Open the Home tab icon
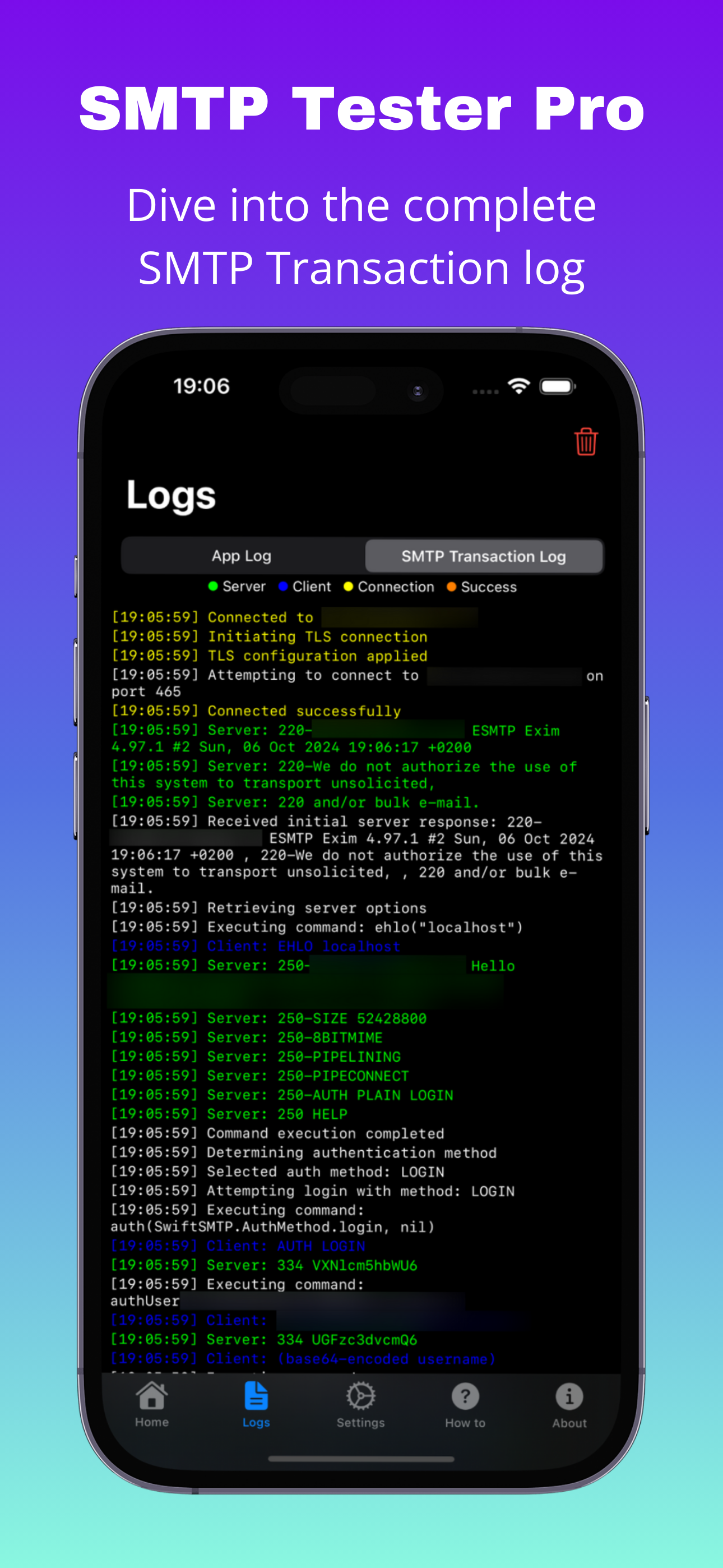 point(151,1396)
